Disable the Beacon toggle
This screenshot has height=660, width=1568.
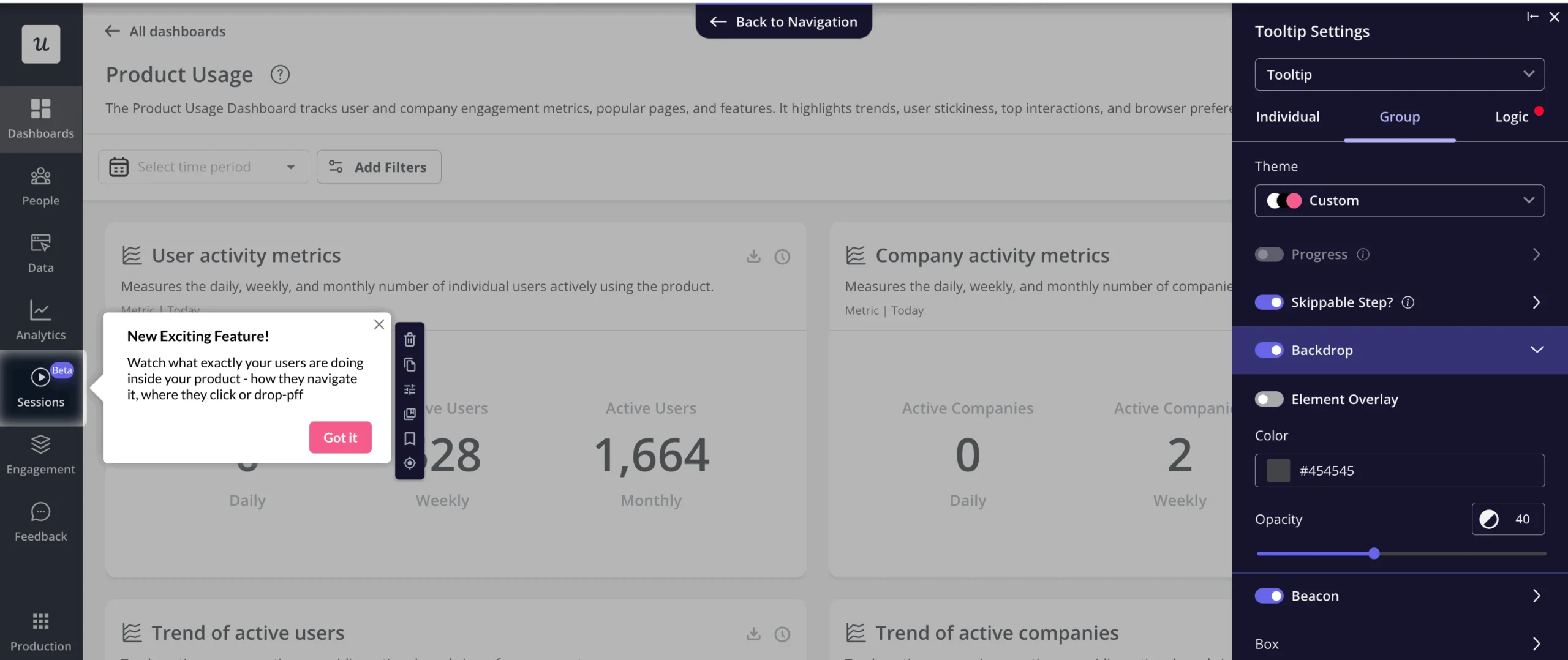tap(1268, 596)
